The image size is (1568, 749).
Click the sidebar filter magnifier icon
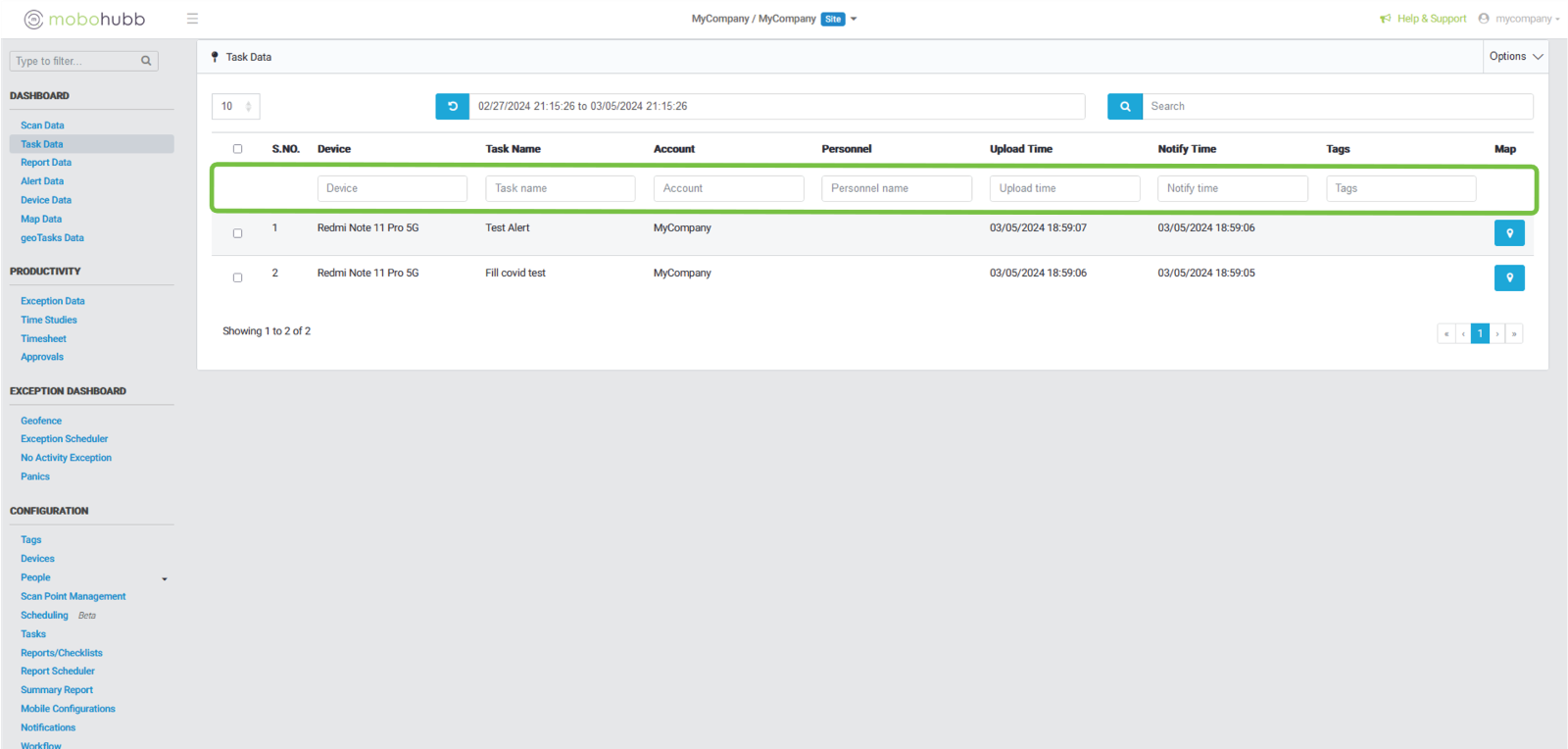pos(146,61)
